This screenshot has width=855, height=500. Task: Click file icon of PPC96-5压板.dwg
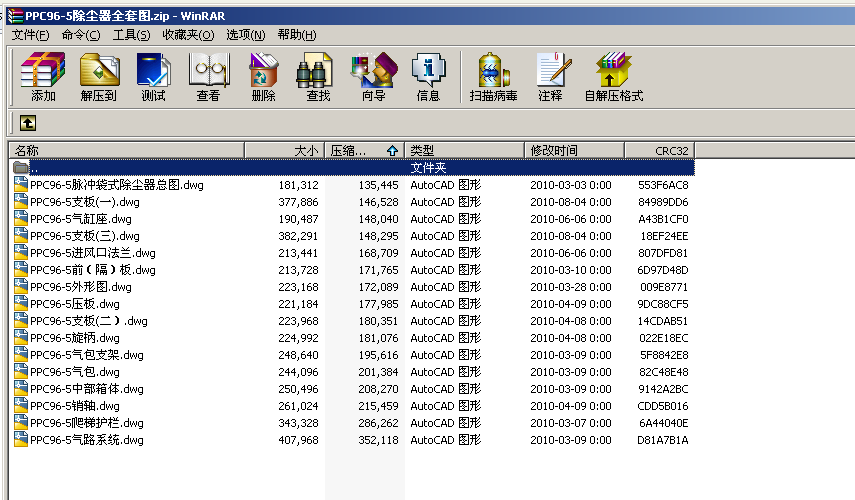pyautogui.click(x=21, y=304)
